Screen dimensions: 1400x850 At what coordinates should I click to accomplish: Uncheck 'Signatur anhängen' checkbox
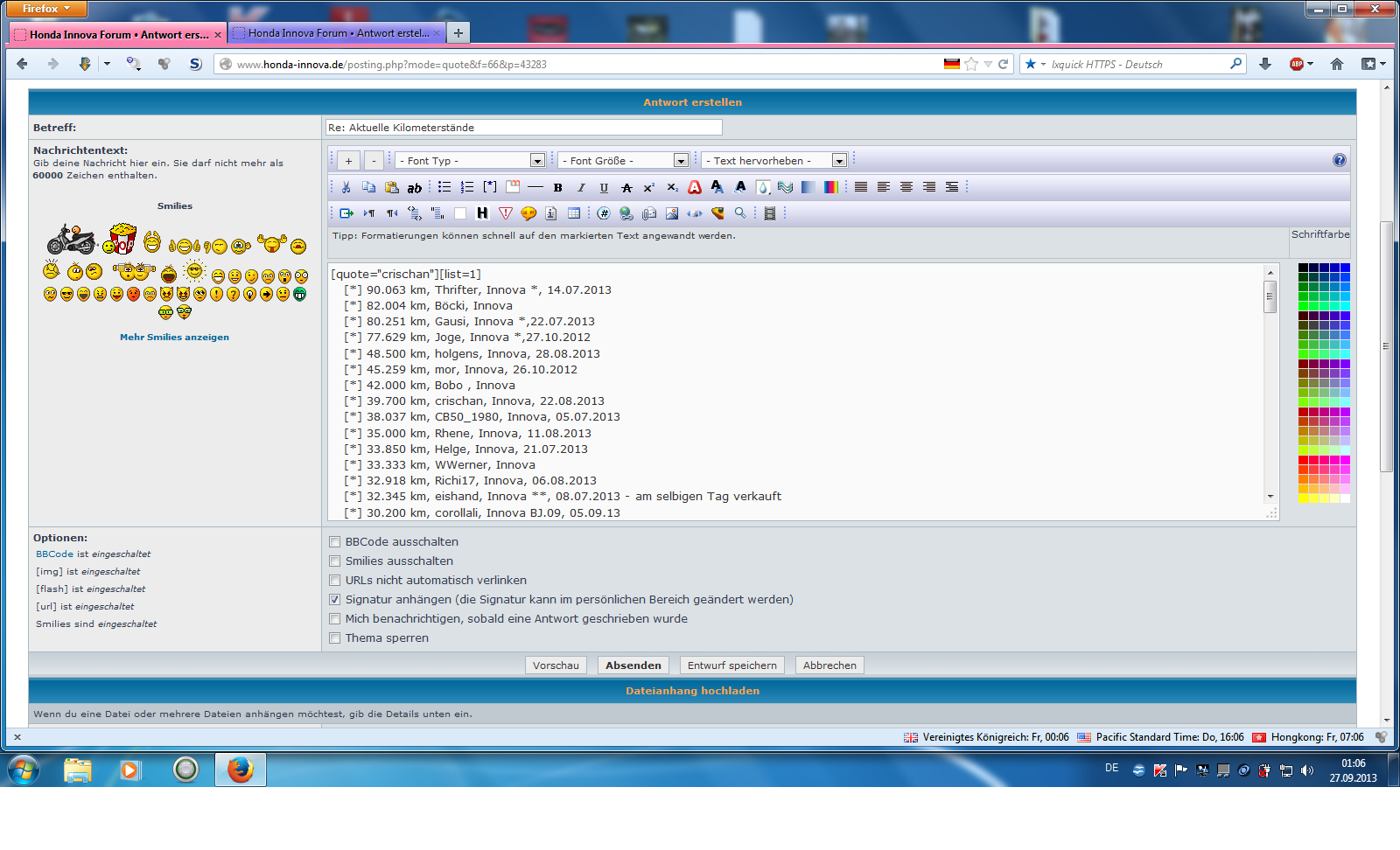click(x=334, y=600)
